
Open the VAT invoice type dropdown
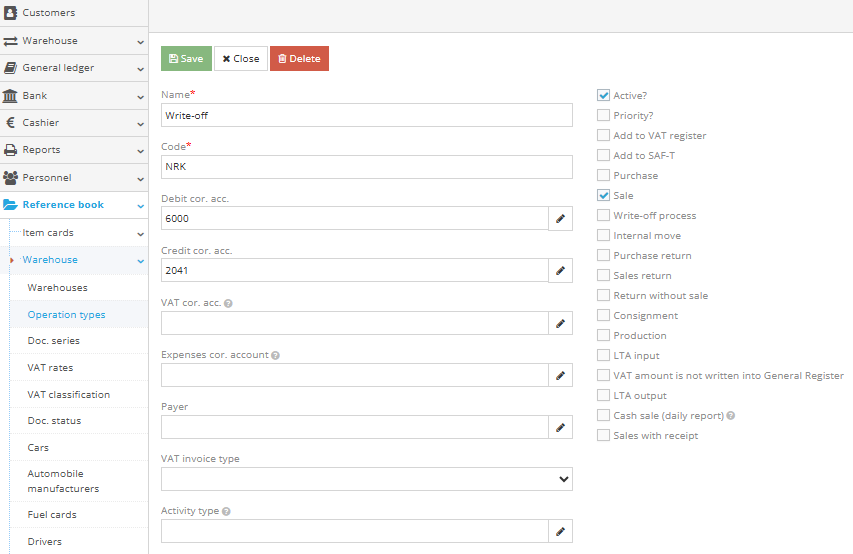pos(366,479)
